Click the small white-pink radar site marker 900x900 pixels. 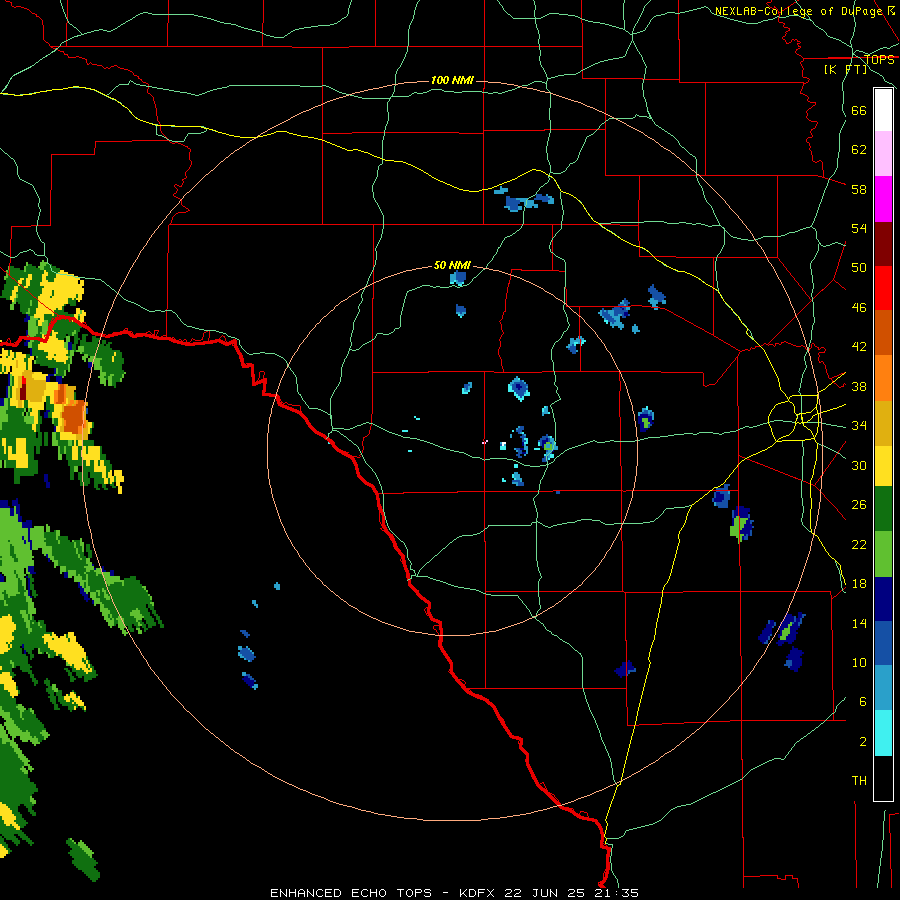pos(484,442)
